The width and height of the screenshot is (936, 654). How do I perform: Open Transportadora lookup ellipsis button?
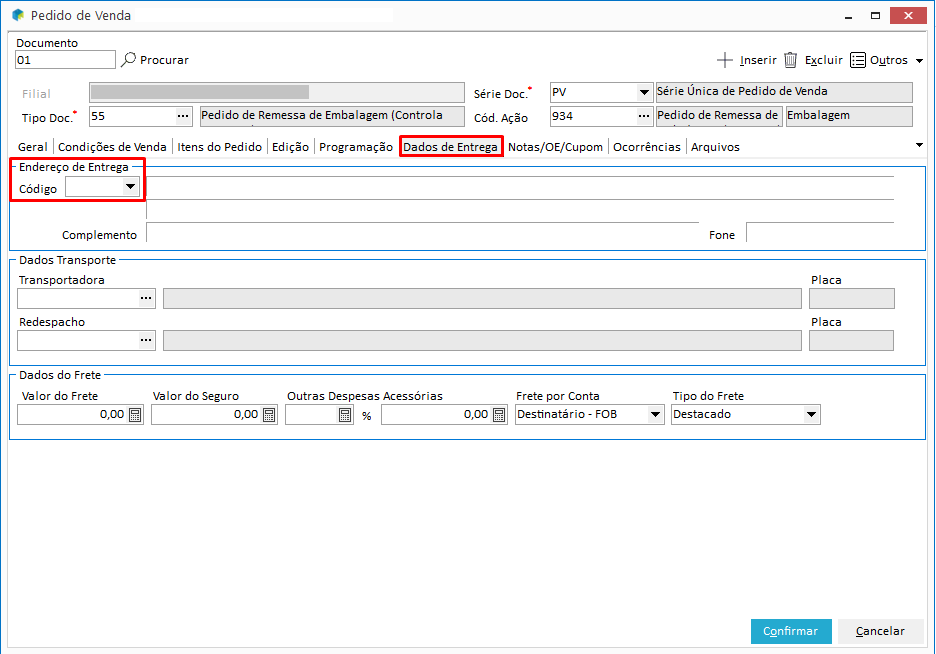click(147, 299)
